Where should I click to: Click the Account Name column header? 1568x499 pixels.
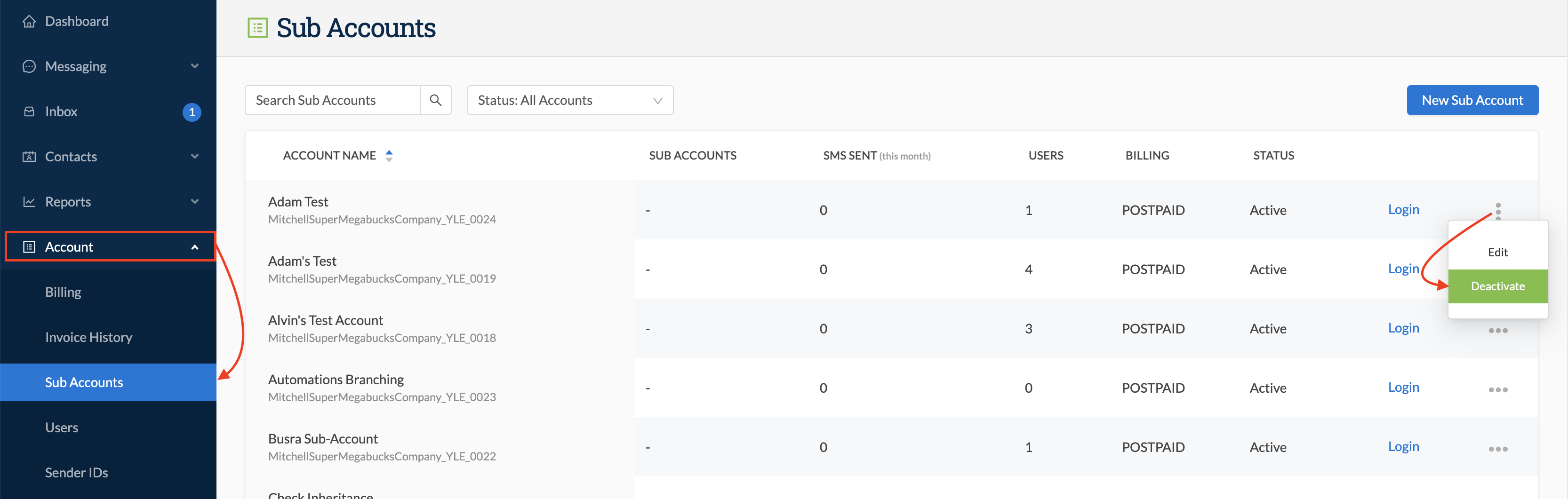coord(329,156)
